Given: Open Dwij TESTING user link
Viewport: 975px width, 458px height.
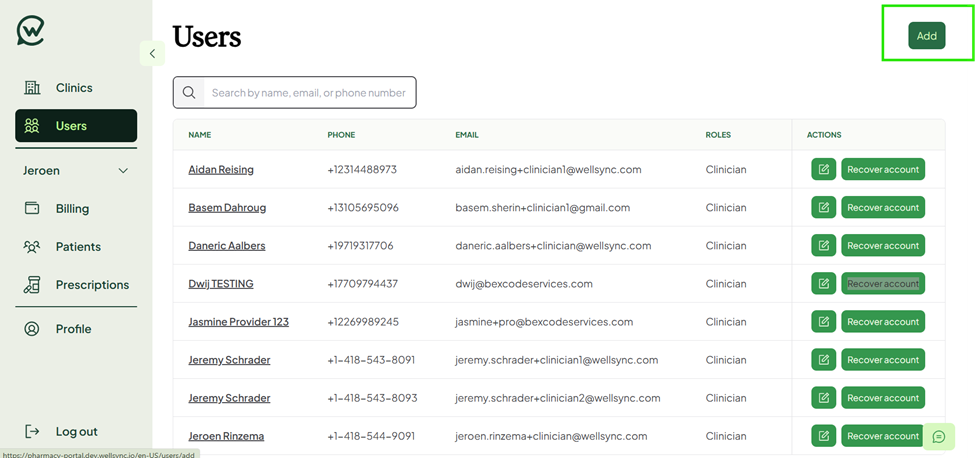Looking at the screenshot, I should [221, 283].
